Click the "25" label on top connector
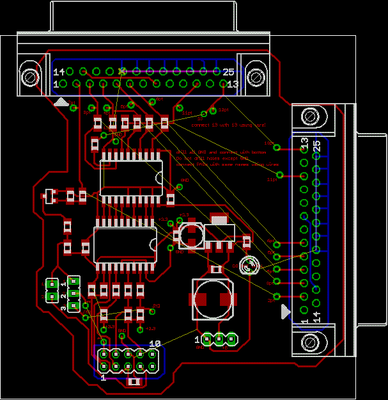 228,72
